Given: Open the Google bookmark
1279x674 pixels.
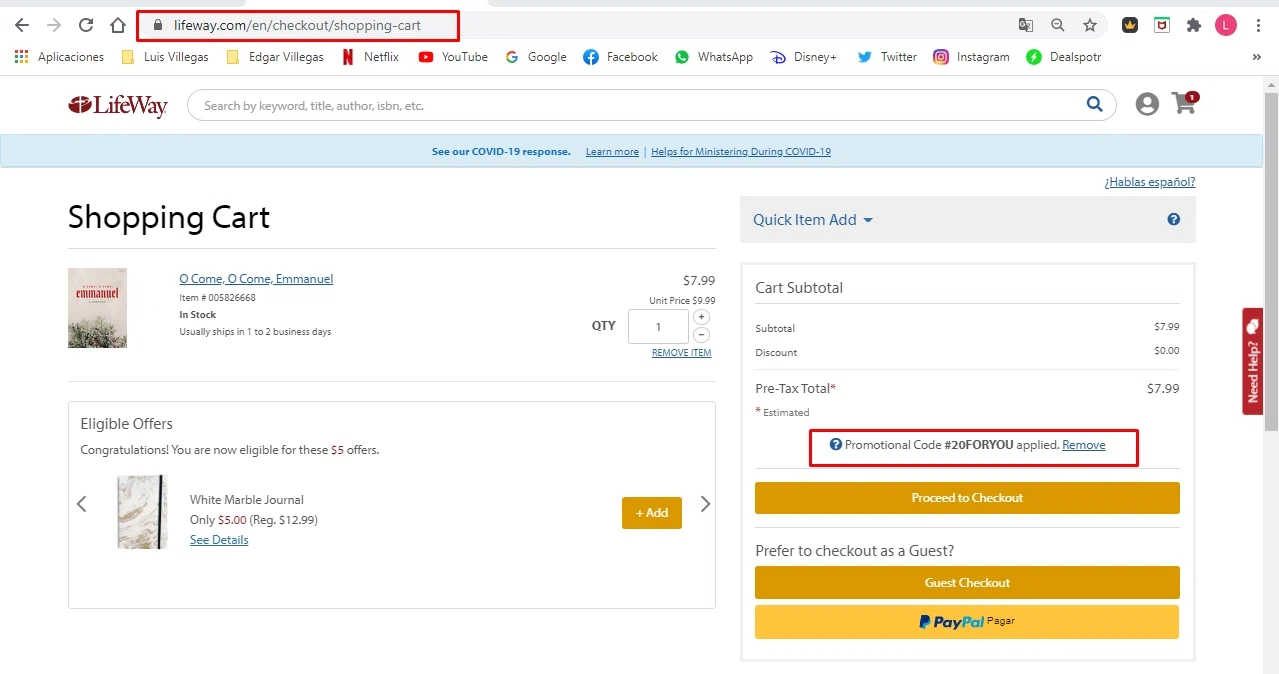Looking at the screenshot, I should pyautogui.click(x=536, y=57).
